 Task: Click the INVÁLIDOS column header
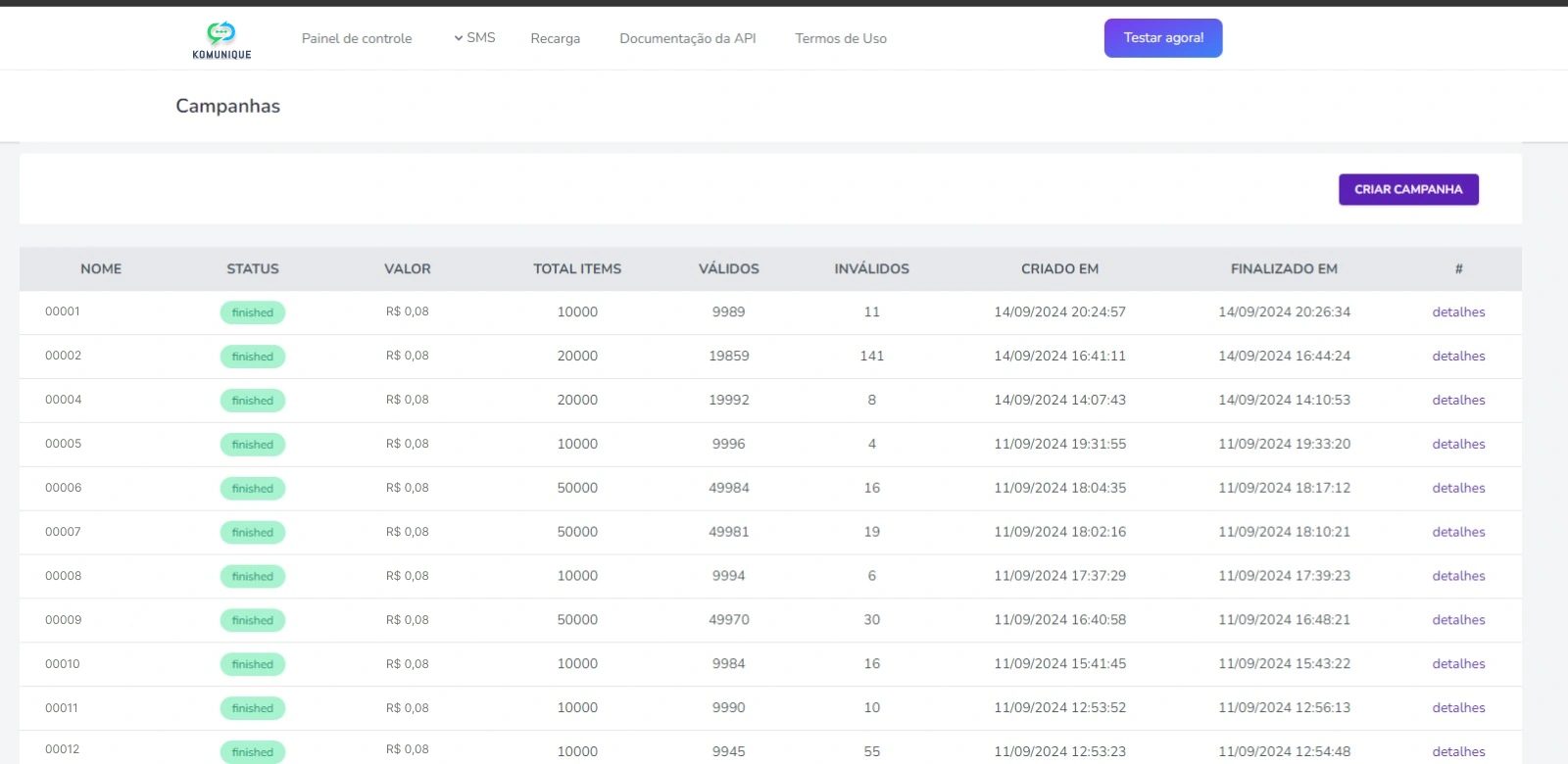872,268
